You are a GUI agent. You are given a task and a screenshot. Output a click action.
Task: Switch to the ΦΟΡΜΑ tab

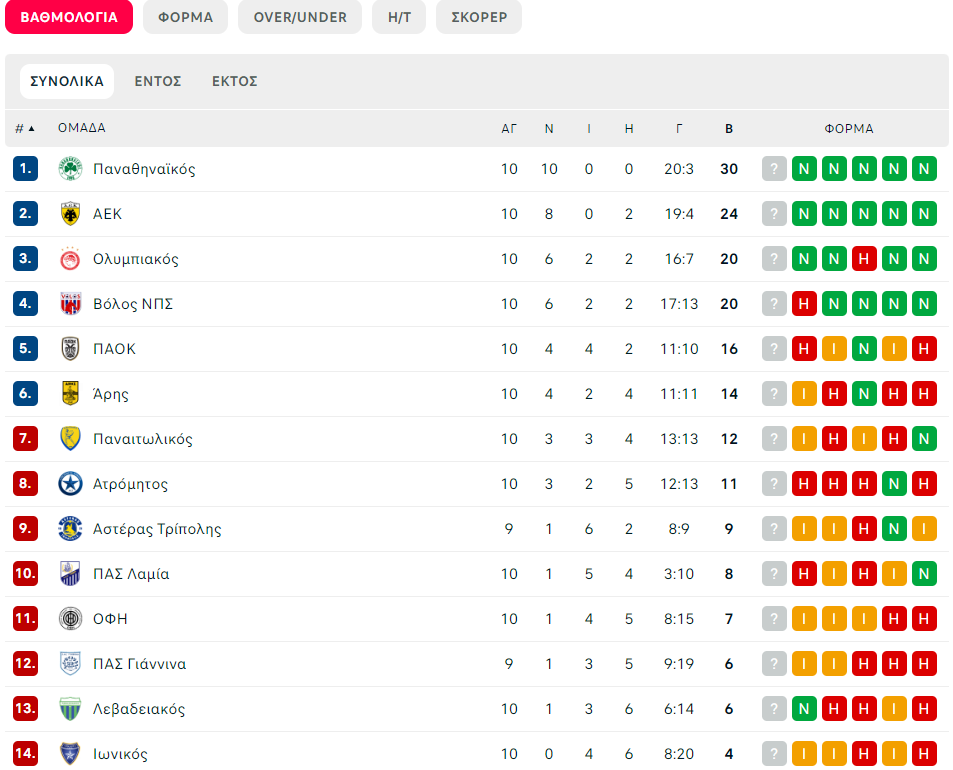[x=185, y=17]
